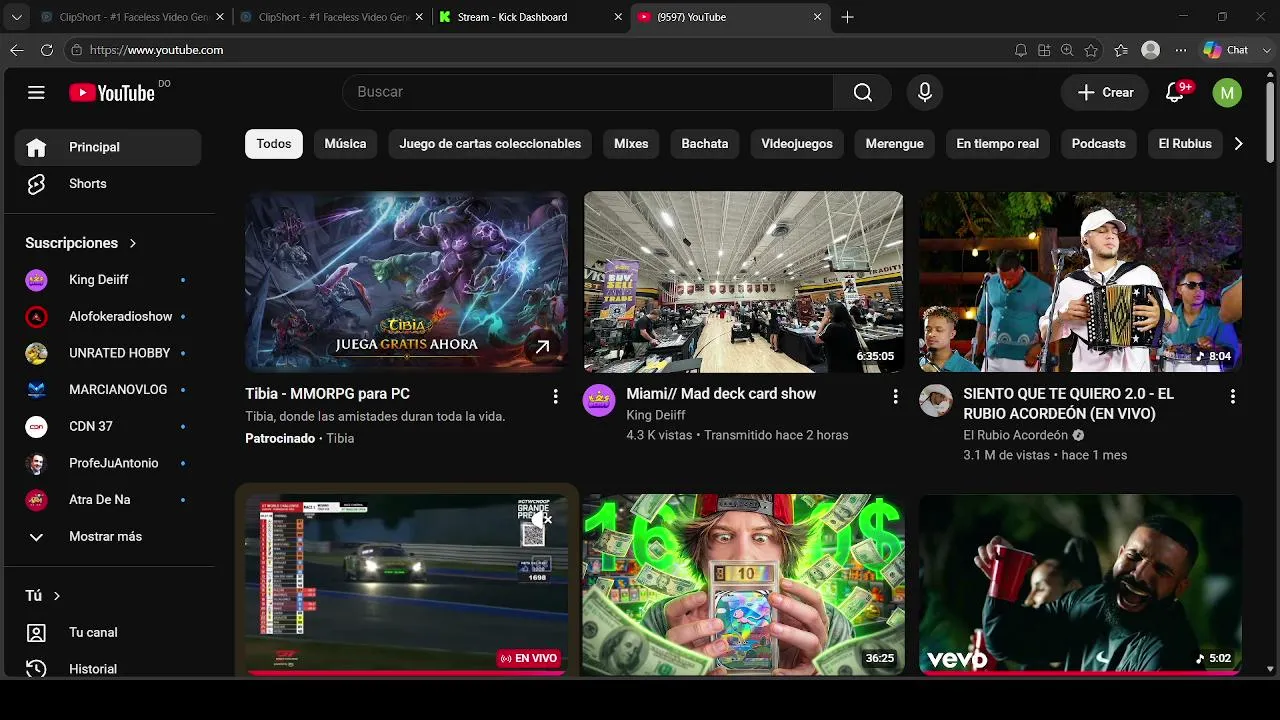The height and width of the screenshot is (720, 1280).
Task: Open YouTube notifications bell with 9+ badge
Action: point(1176,92)
